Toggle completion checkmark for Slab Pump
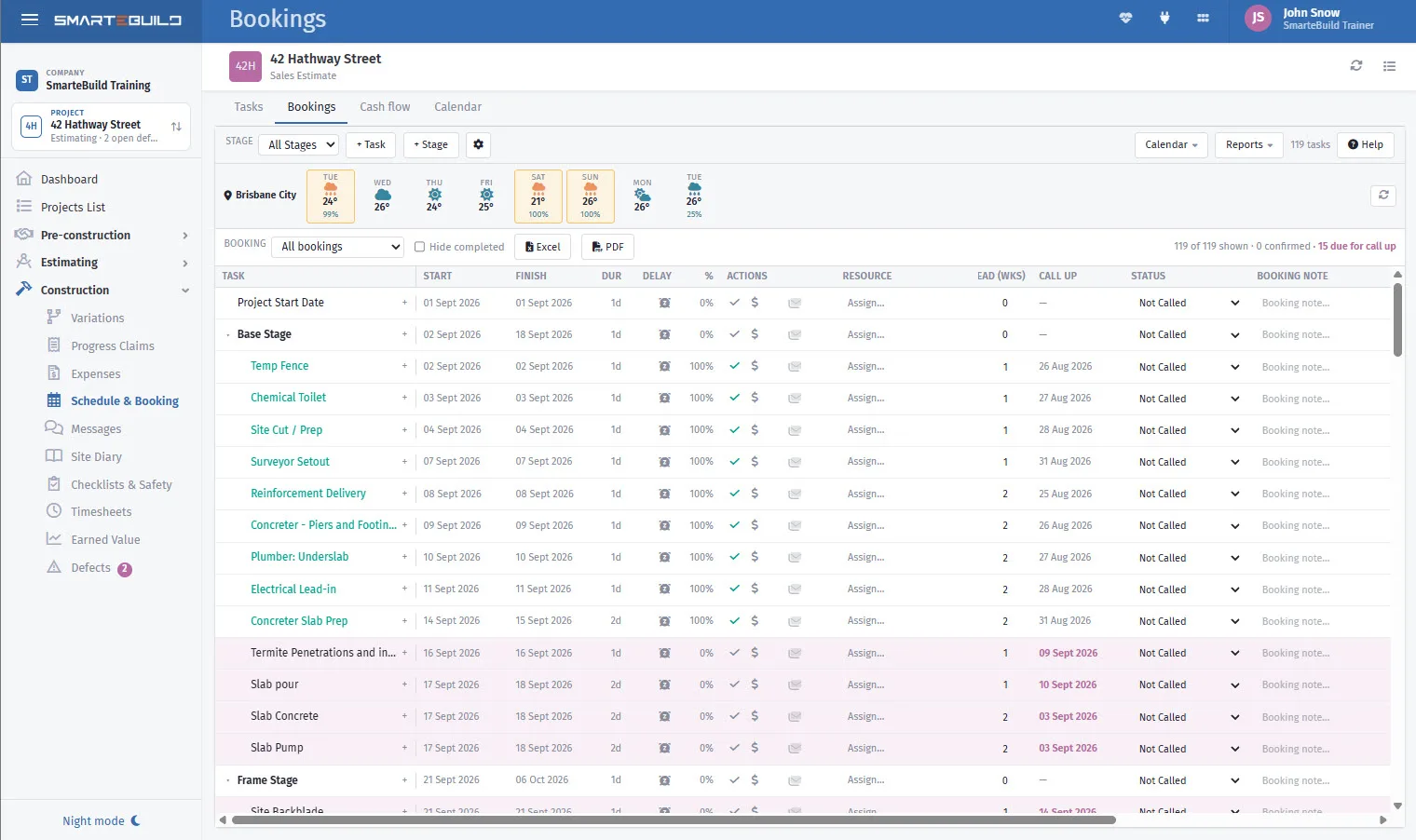1416x840 pixels. (x=734, y=748)
